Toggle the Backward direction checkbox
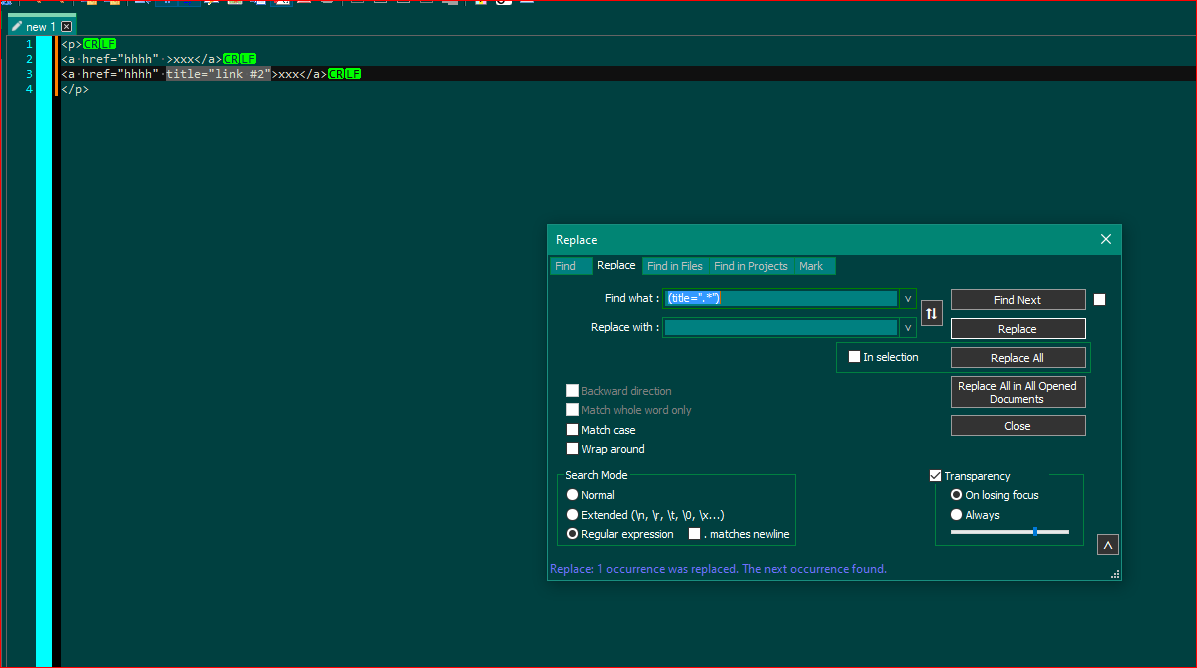This screenshot has height=668, width=1197. pyautogui.click(x=572, y=390)
